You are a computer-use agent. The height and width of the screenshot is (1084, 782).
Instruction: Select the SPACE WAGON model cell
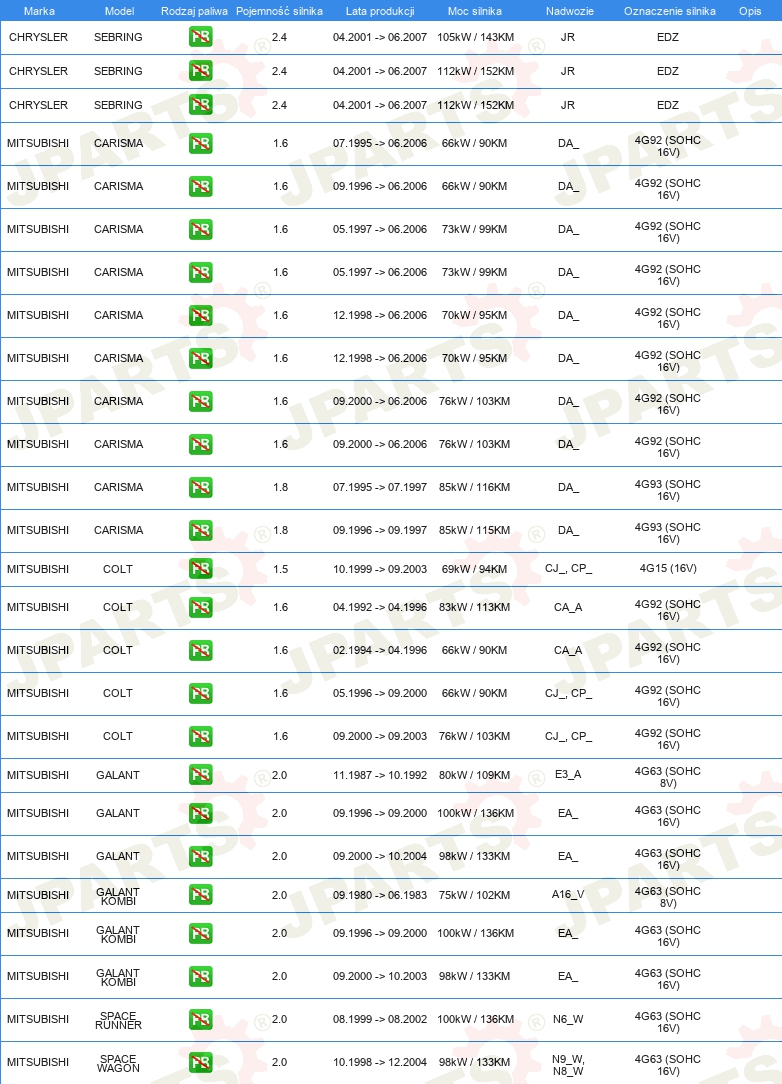click(x=118, y=1063)
